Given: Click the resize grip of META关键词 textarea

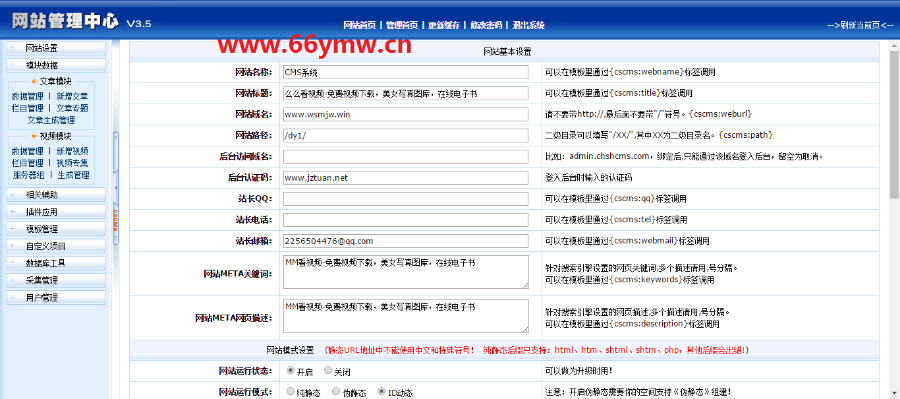Looking at the screenshot, I should pos(525,285).
